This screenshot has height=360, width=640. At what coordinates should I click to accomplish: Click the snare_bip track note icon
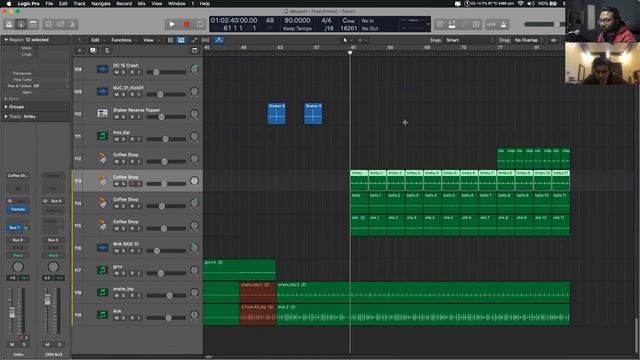pyautogui.click(x=102, y=292)
